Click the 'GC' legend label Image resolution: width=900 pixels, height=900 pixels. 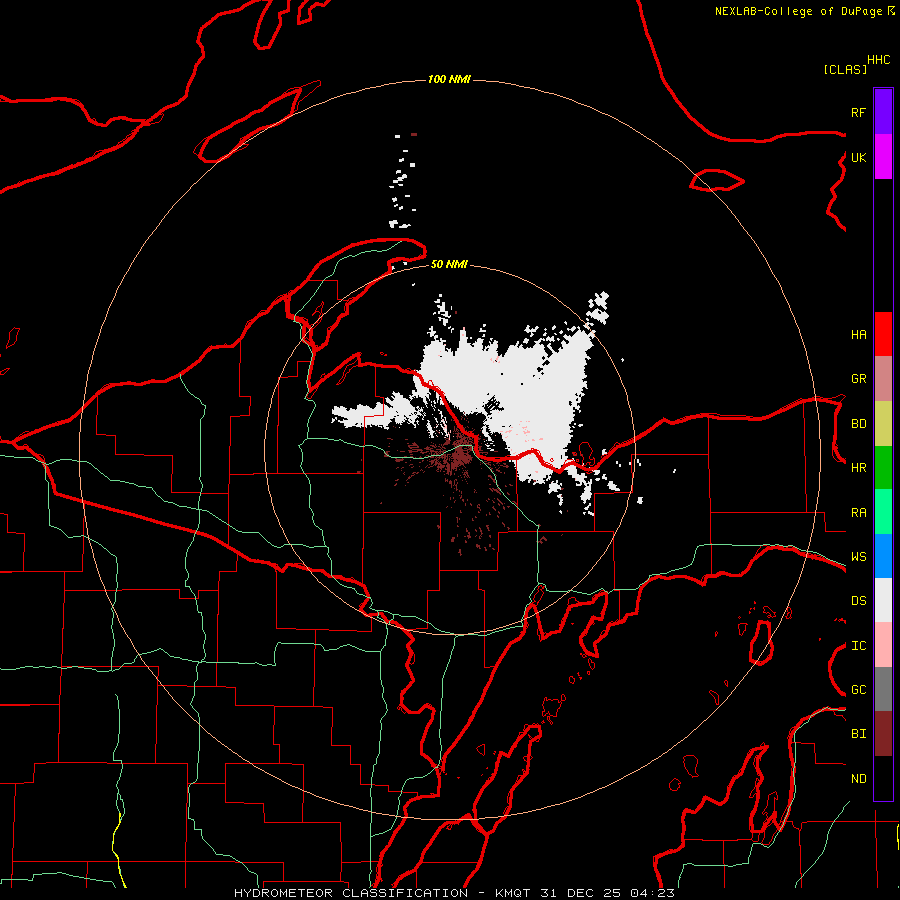point(858,690)
